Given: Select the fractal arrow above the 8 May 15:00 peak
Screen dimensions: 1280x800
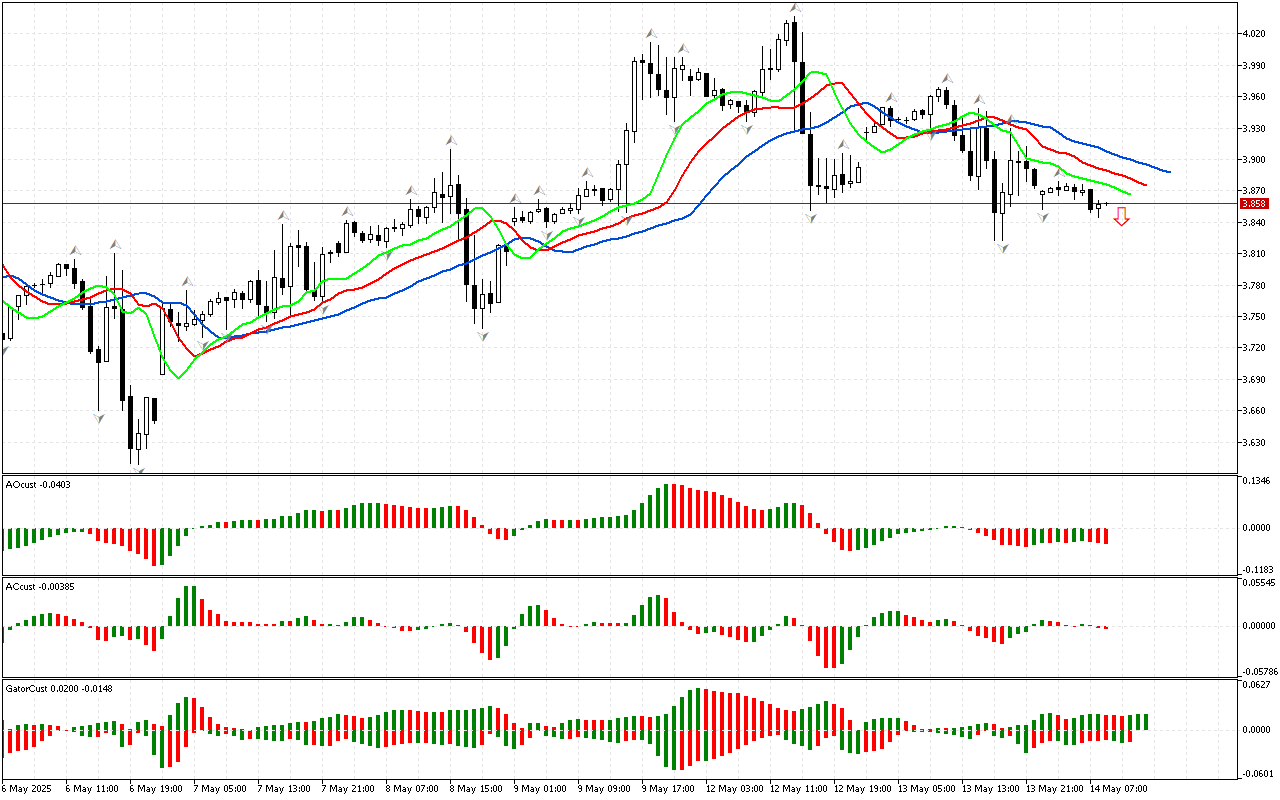Looking at the screenshot, I should 451,141.
